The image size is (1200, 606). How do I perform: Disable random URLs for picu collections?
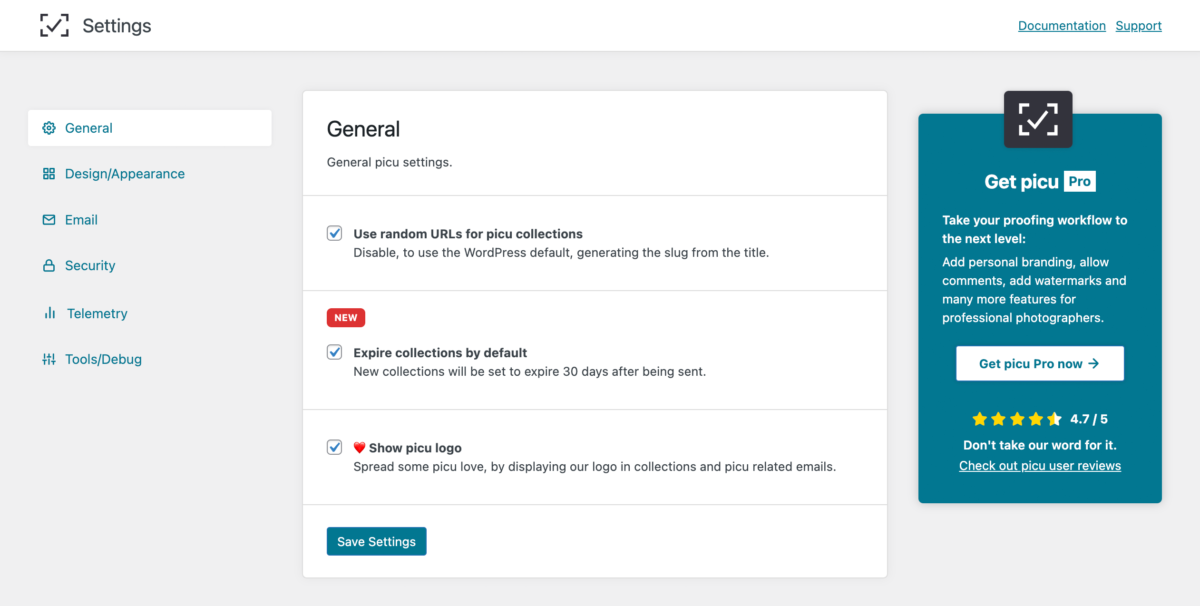tap(335, 233)
